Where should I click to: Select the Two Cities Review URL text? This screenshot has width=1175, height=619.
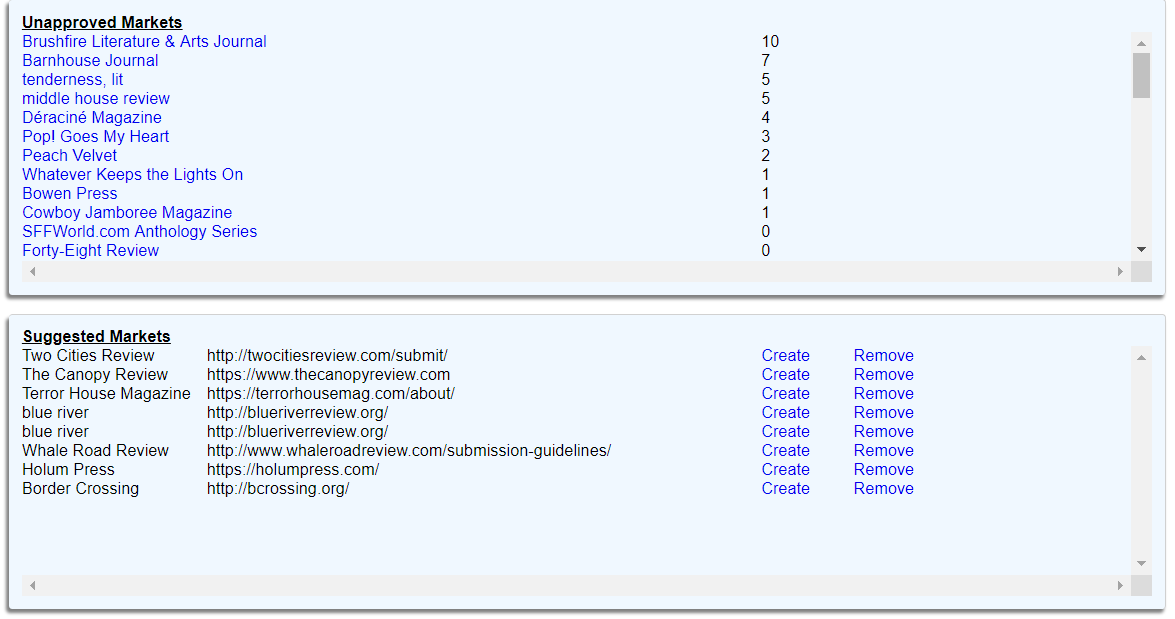click(x=327, y=356)
